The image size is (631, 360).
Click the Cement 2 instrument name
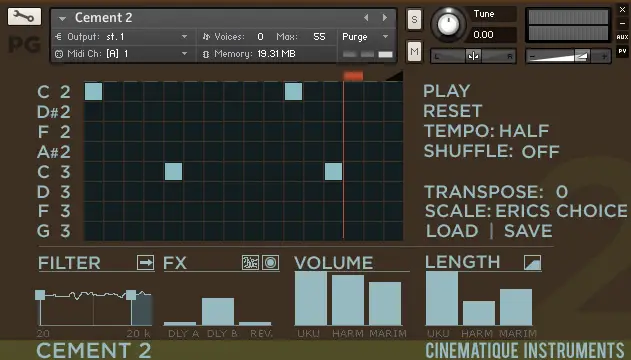click(x=103, y=18)
